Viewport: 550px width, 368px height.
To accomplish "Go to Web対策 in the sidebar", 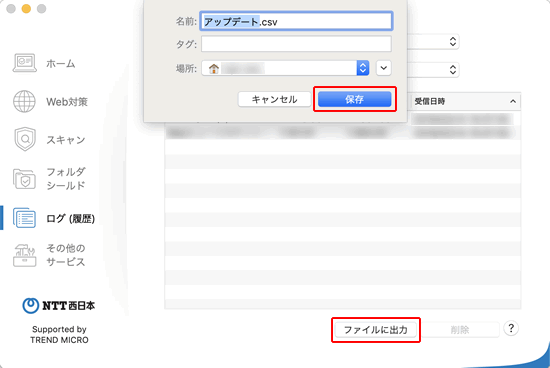I will coord(67,102).
